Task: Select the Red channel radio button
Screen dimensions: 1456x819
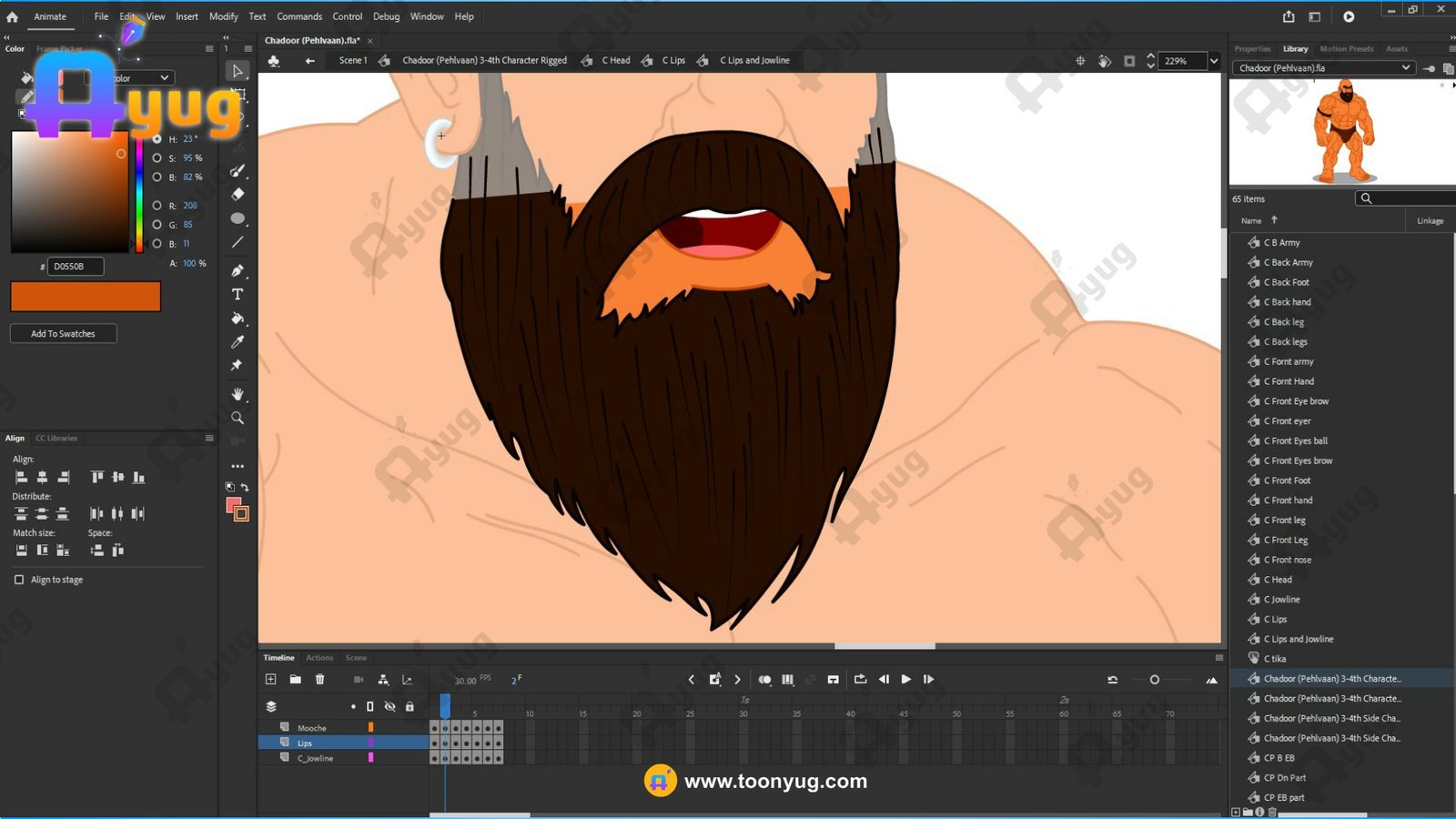Action: coord(157,206)
